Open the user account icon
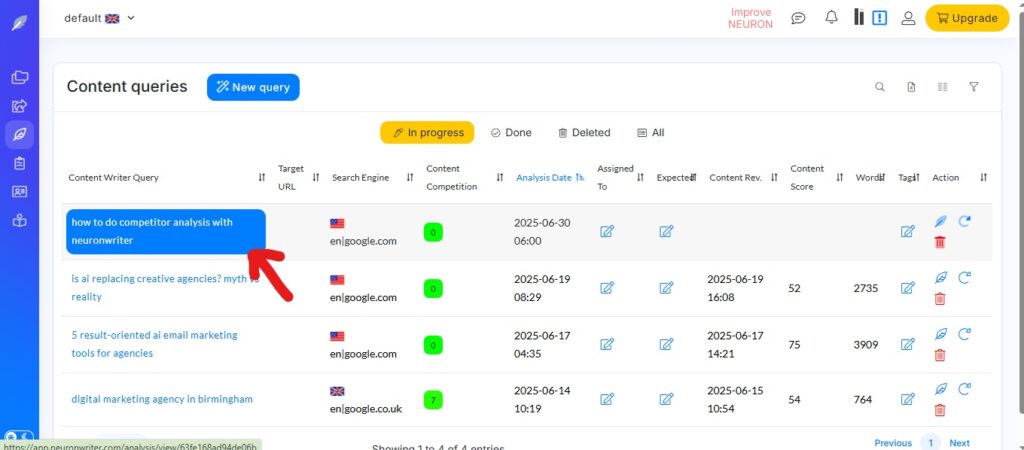1024x450 pixels. pos(908,18)
